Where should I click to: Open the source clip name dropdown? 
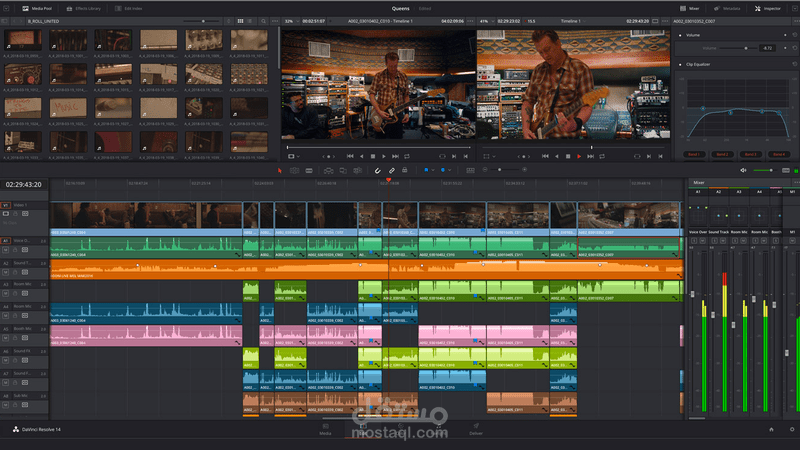380,21
